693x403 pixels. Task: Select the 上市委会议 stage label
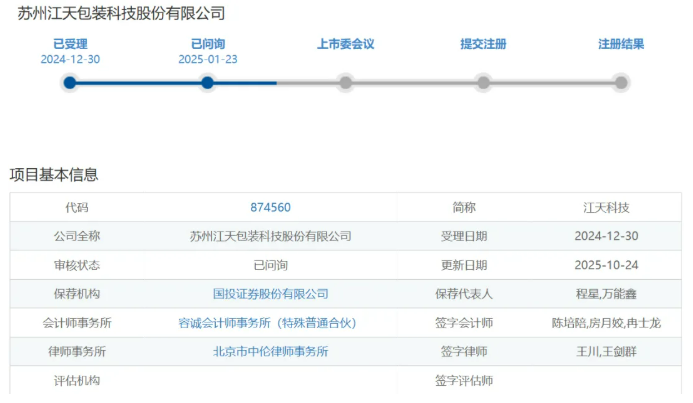(345, 44)
